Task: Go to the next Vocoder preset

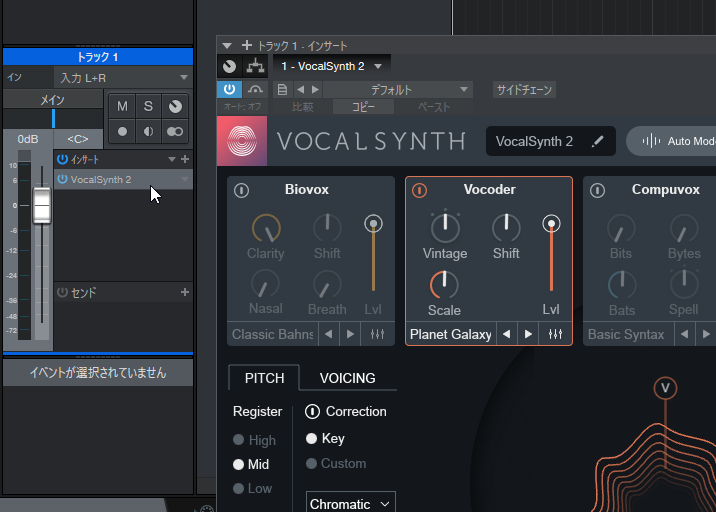Action: (529, 334)
